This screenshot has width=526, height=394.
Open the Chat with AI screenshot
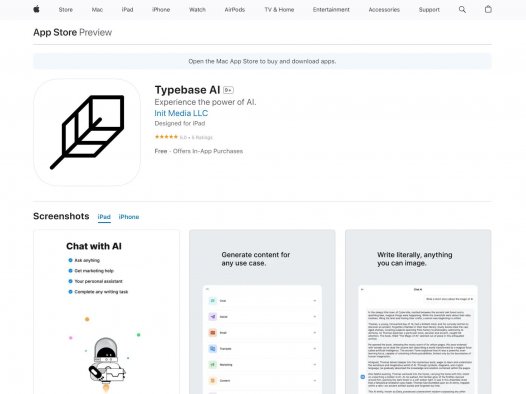(x=106, y=312)
